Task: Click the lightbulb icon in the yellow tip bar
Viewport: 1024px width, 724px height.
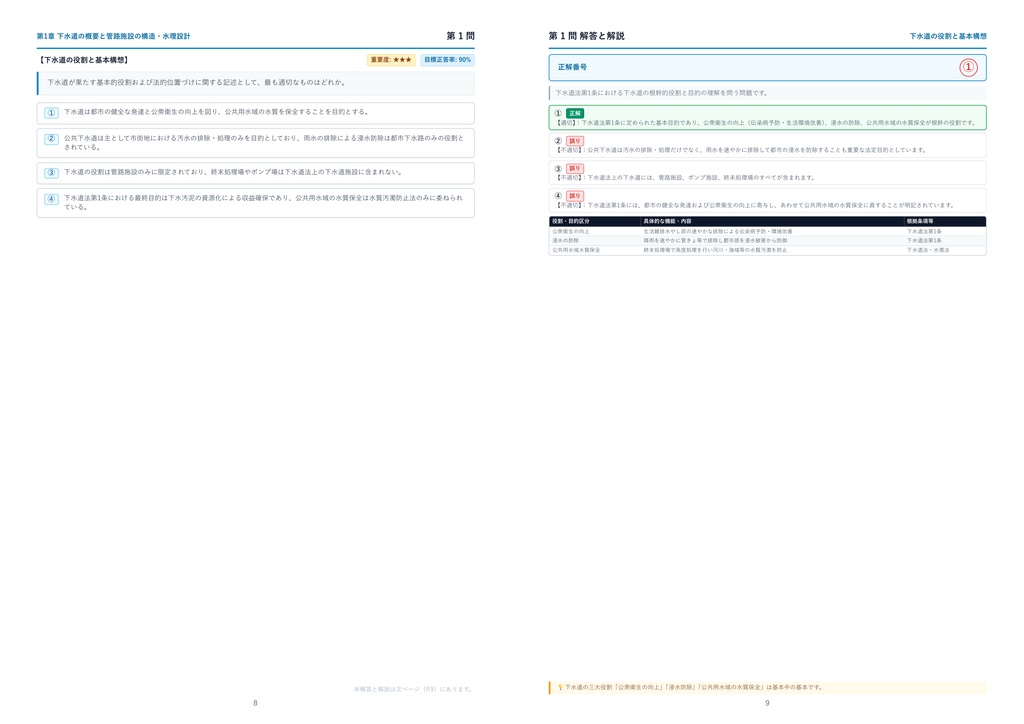Action: click(560, 687)
